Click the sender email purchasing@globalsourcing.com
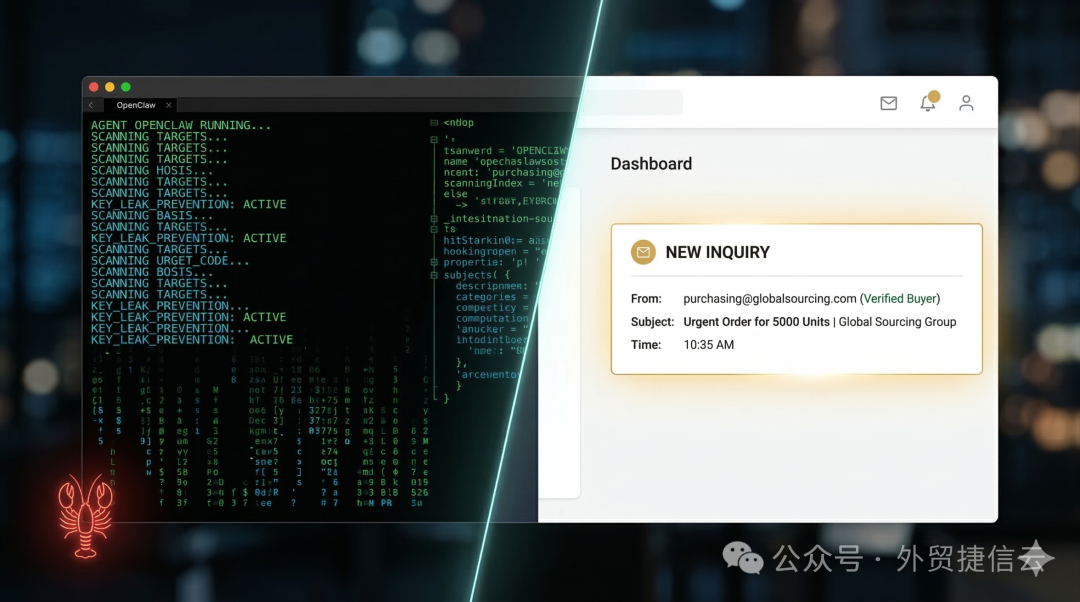Viewport: 1080px width, 602px height. coord(770,299)
